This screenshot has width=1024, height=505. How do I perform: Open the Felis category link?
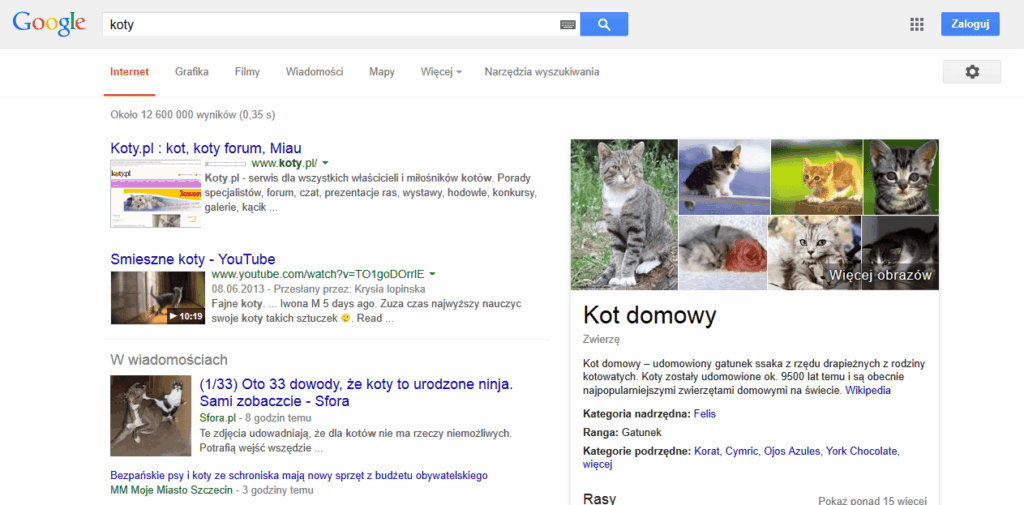[705, 414]
